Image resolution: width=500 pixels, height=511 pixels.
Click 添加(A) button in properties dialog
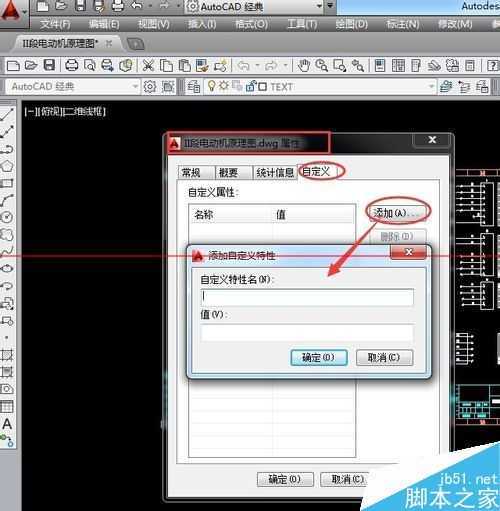tap(397, 213)
